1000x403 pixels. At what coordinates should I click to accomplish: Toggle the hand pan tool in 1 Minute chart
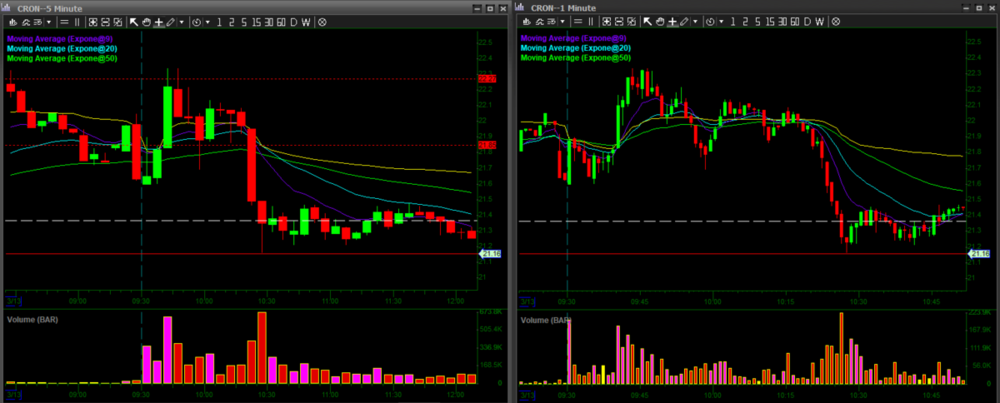pyautogui.click(x=658, y=21)
